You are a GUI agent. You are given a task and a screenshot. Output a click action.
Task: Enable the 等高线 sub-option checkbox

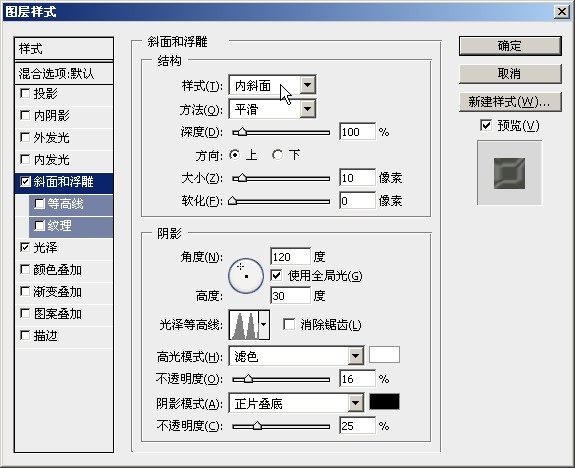tap(39, 204)
